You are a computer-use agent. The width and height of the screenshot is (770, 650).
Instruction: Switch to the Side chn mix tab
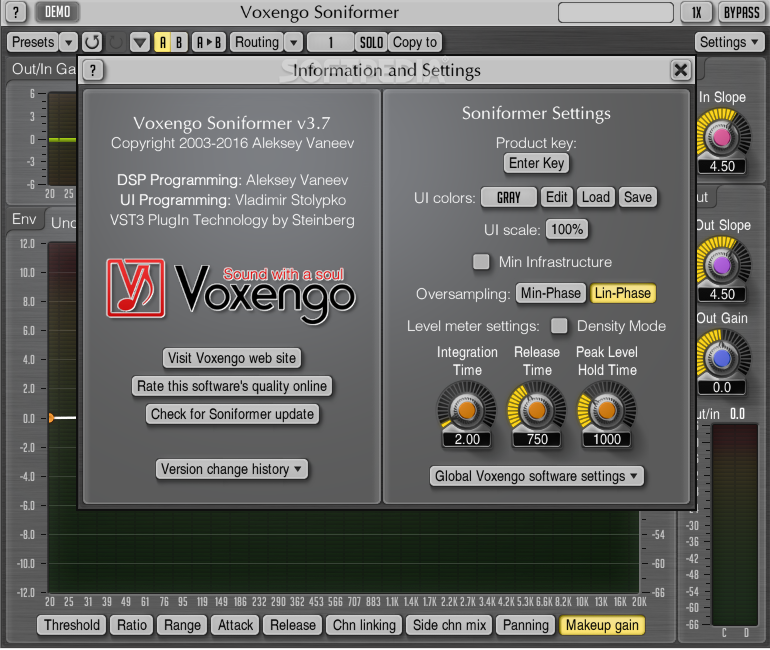[x=449, y=625]
